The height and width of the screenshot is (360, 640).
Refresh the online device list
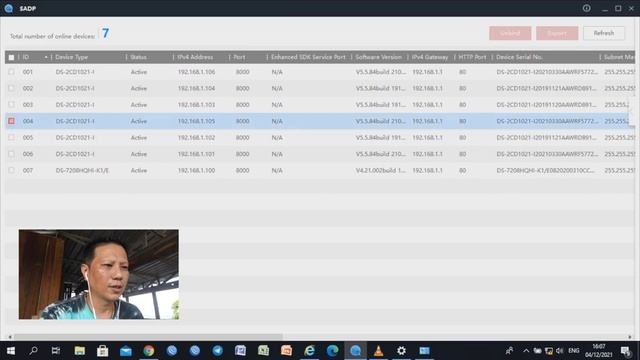pos(604,33)
